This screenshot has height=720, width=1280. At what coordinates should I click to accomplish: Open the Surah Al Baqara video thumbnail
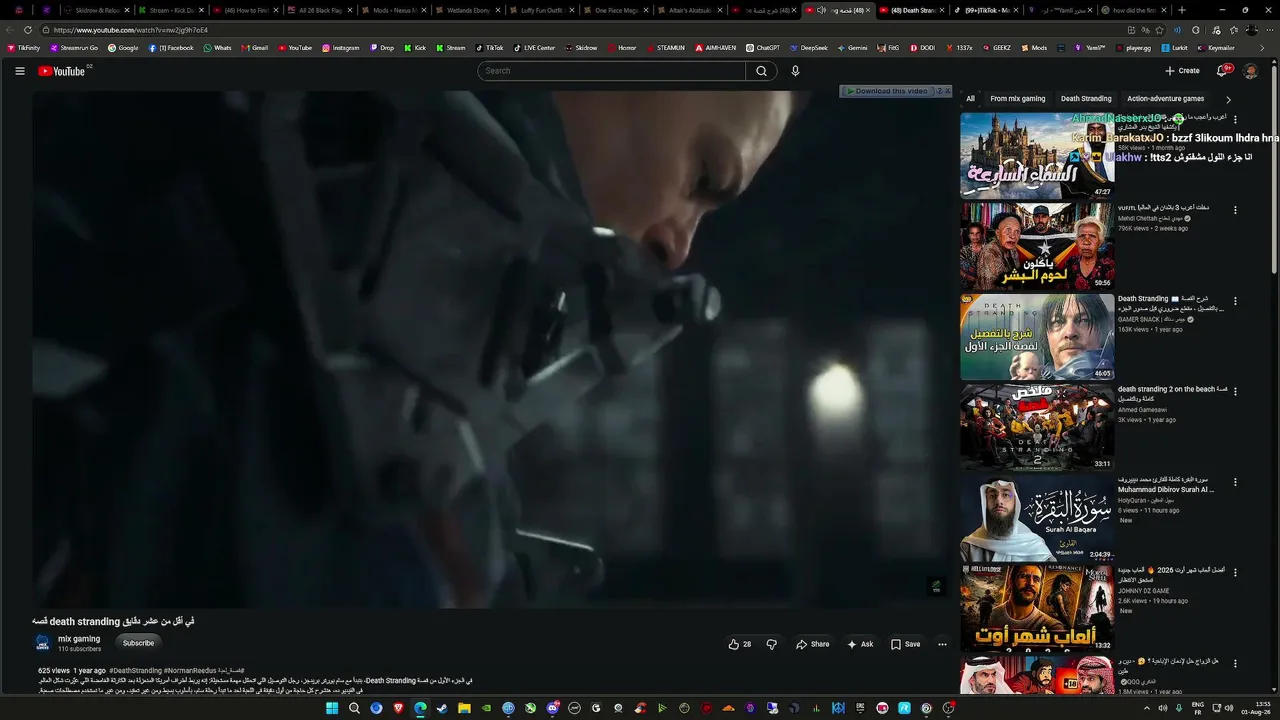pyautogui.click(x=1037, y=518)
